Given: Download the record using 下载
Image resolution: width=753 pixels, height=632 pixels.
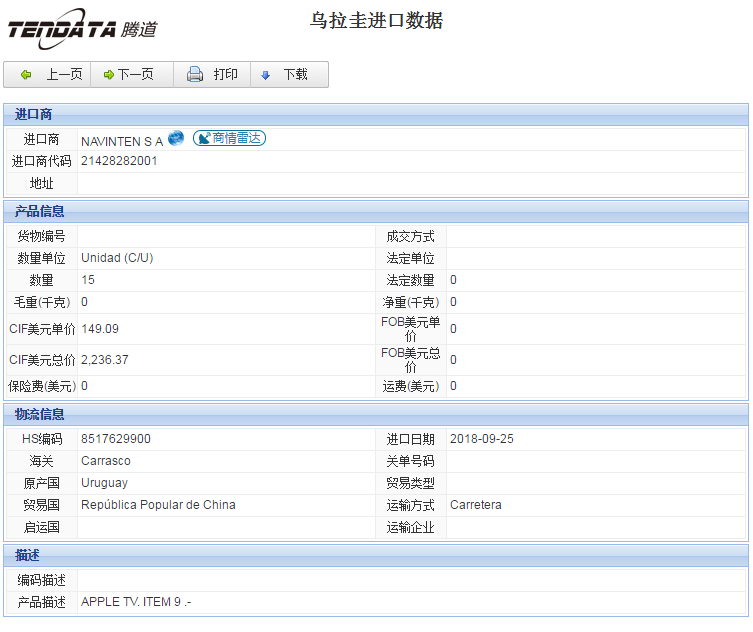Looking at the screenshot, I should click(x=285, y=75).
